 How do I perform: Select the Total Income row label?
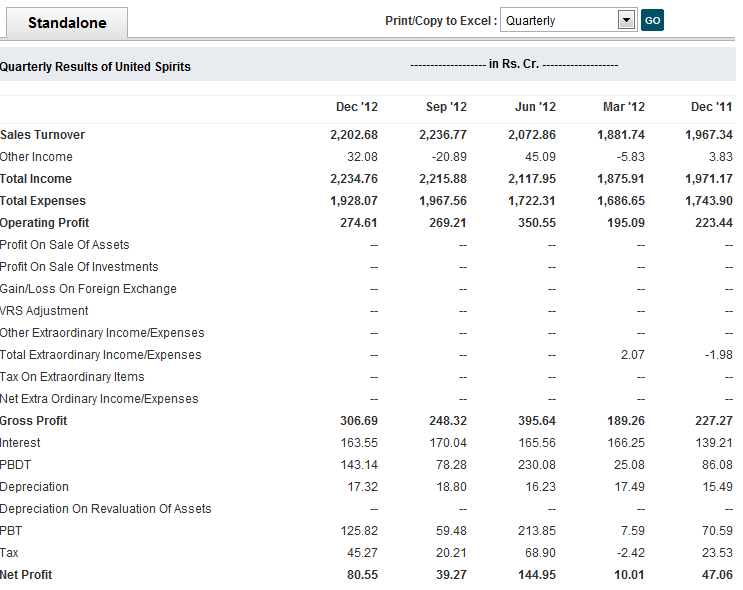tap(36, 179)
